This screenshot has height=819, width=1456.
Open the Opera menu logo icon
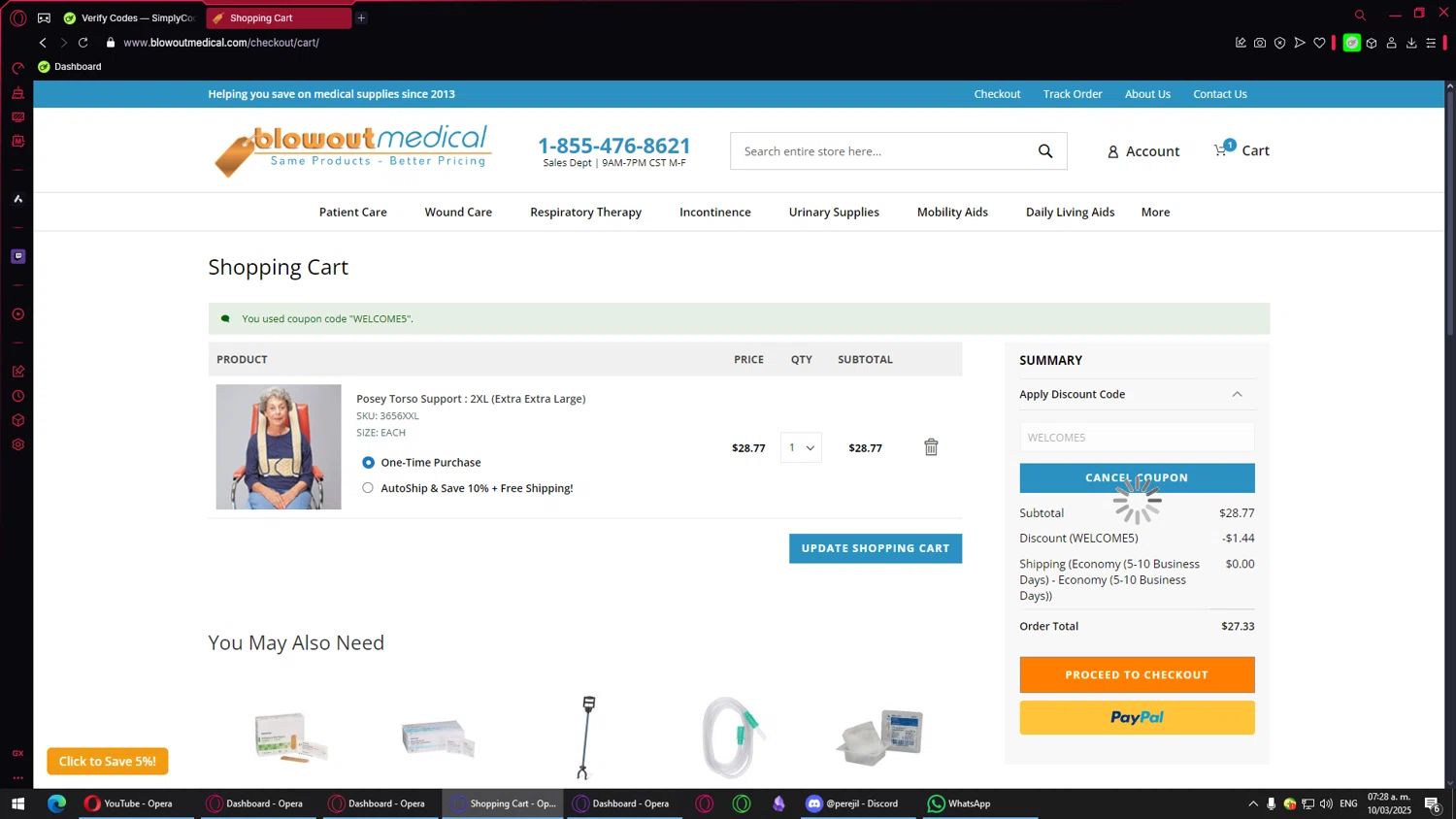(17, 17)
